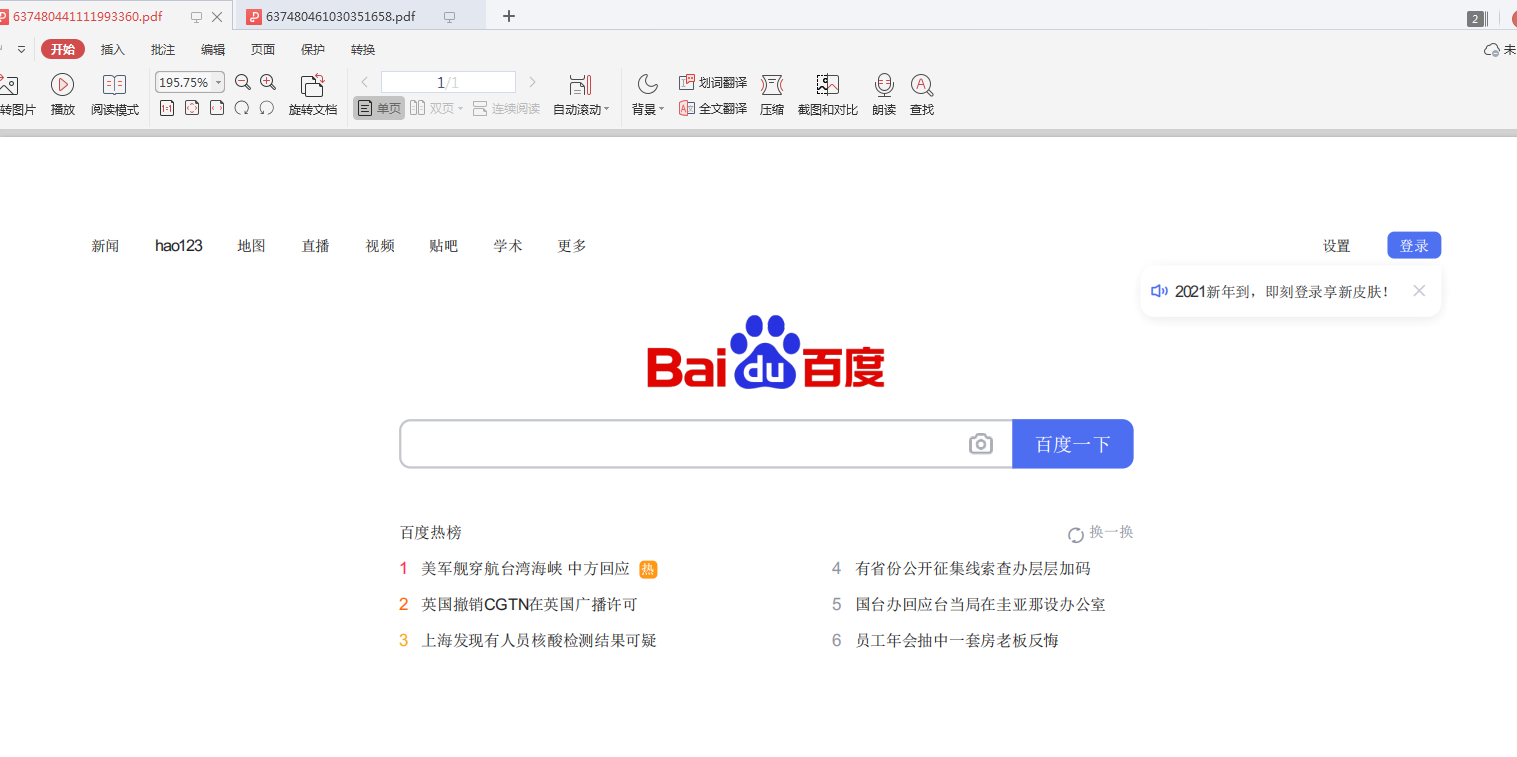
Task: Go to the previous page arrow
Action: coord(365,82)
